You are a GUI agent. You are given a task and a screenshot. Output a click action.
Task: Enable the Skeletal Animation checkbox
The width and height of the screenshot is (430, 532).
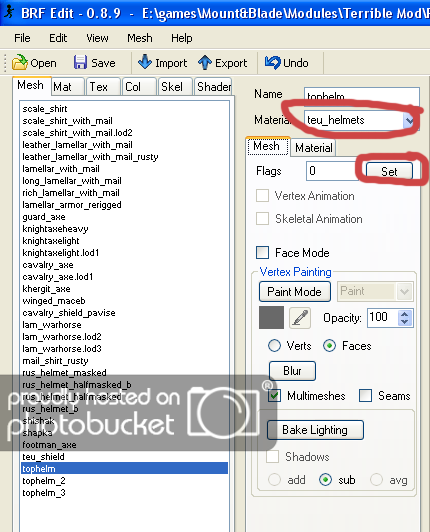click(262, 219)
